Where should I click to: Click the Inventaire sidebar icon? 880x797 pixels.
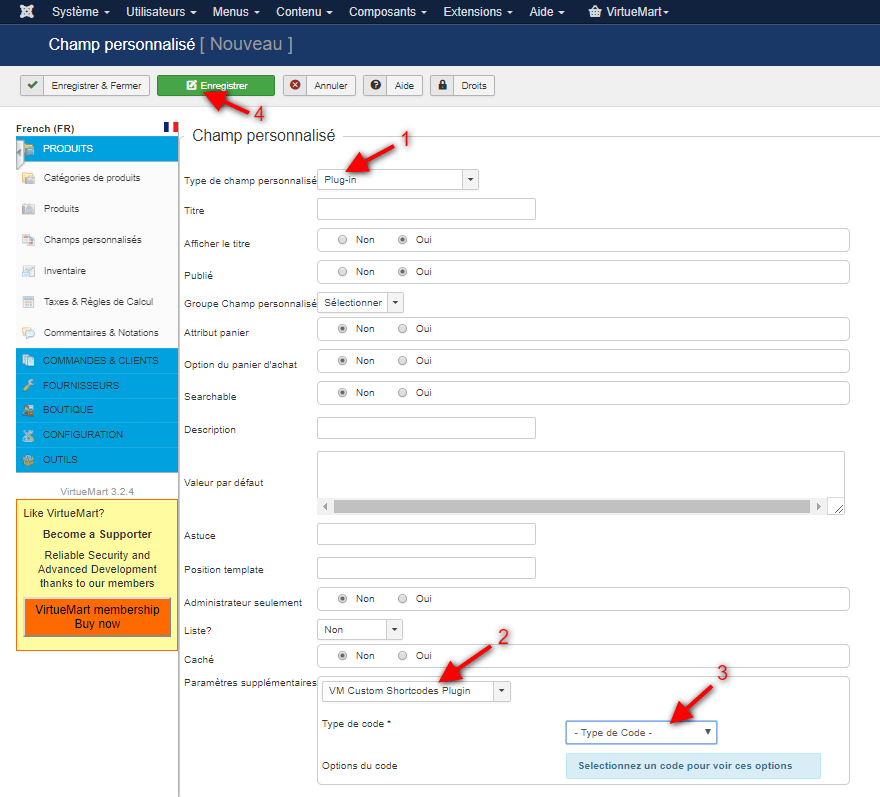click(x=29, y=271)
